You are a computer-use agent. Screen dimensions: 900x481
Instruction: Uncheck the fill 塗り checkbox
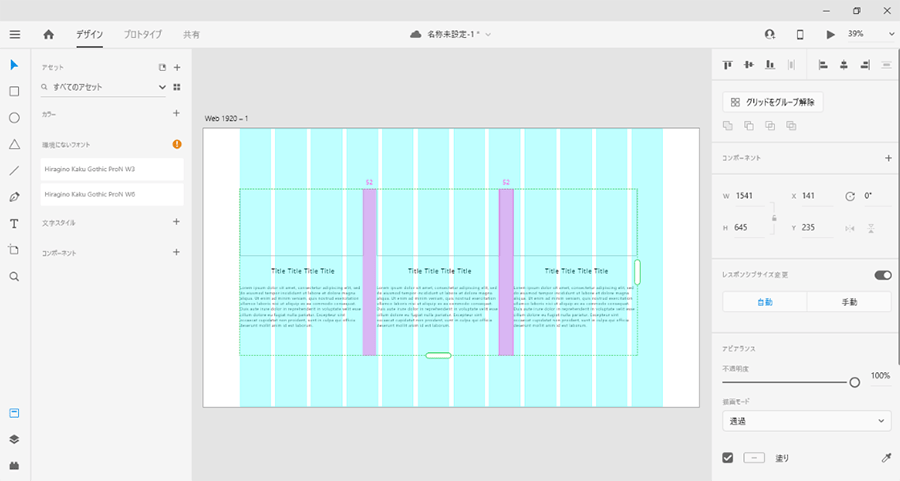pyautogui.click(x=728, y=457)
